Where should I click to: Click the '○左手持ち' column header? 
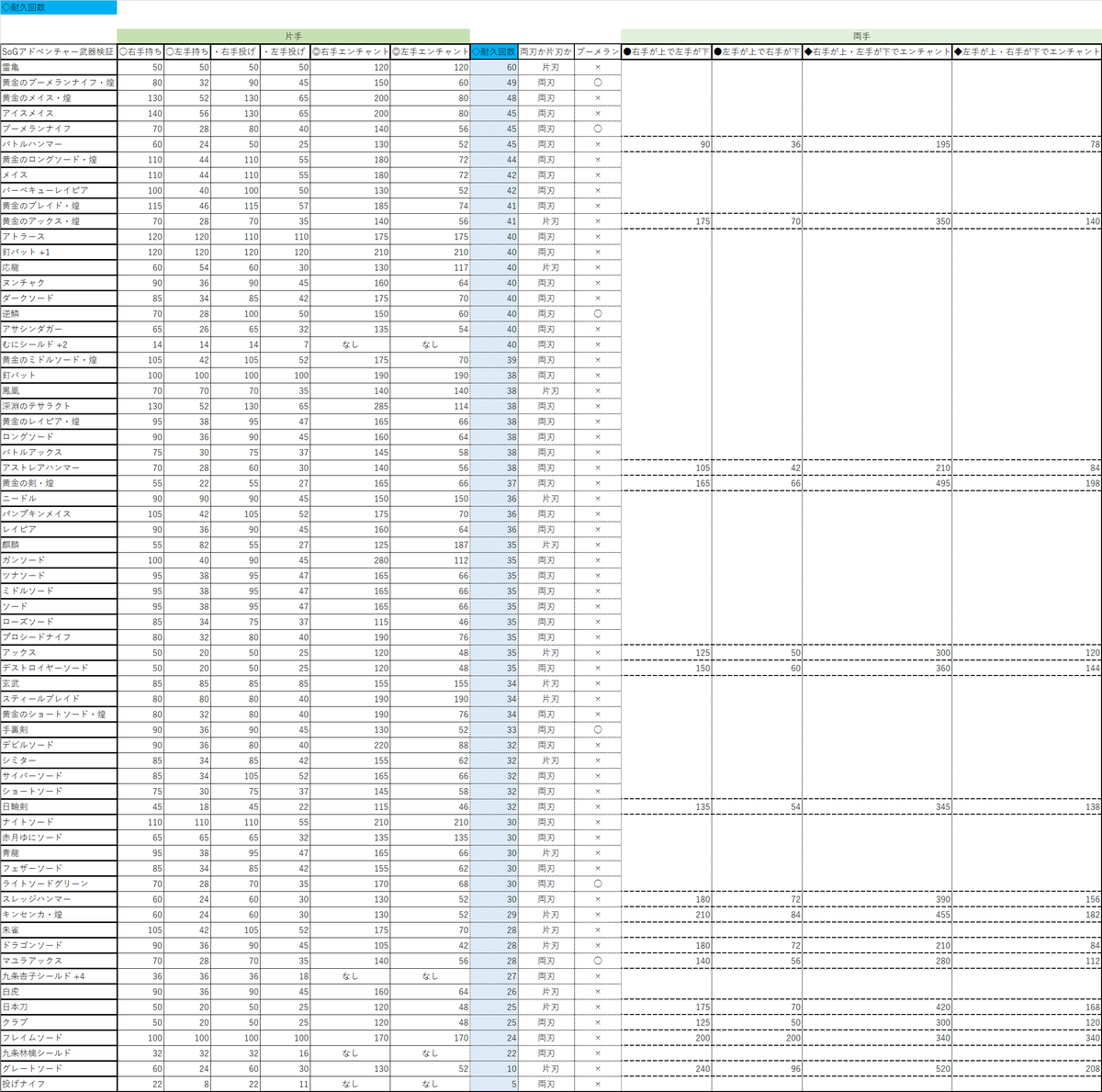(x=188, y=51)
